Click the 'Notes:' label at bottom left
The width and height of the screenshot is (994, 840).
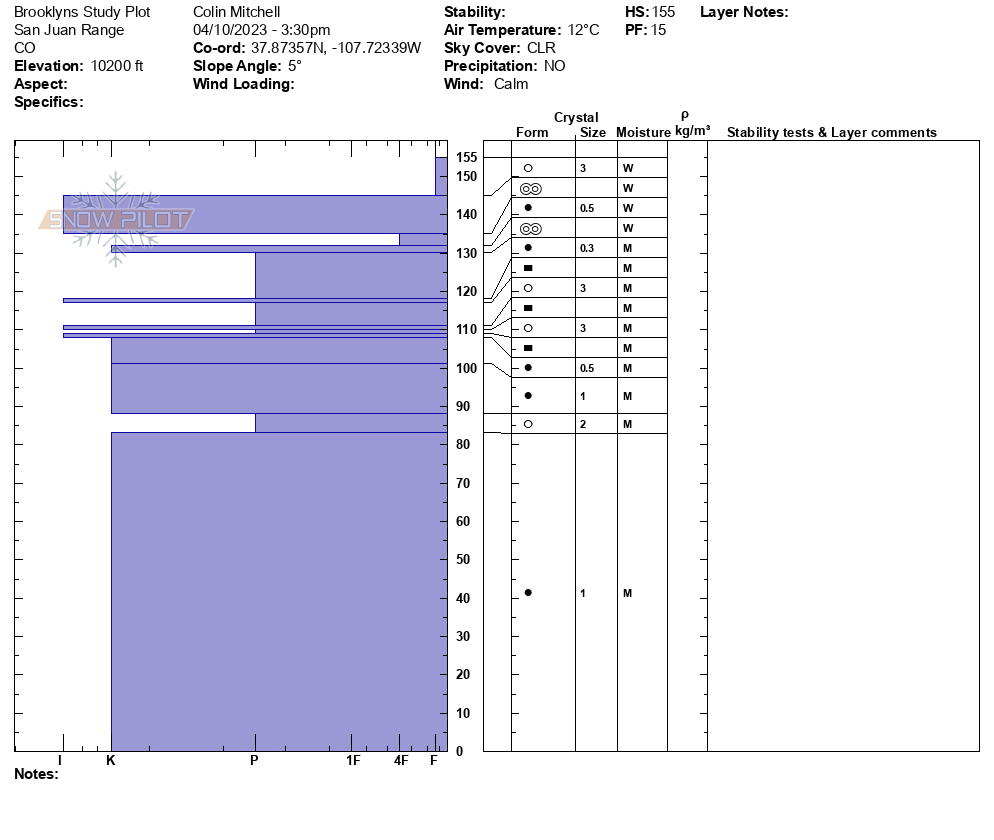tap(36, 774)
